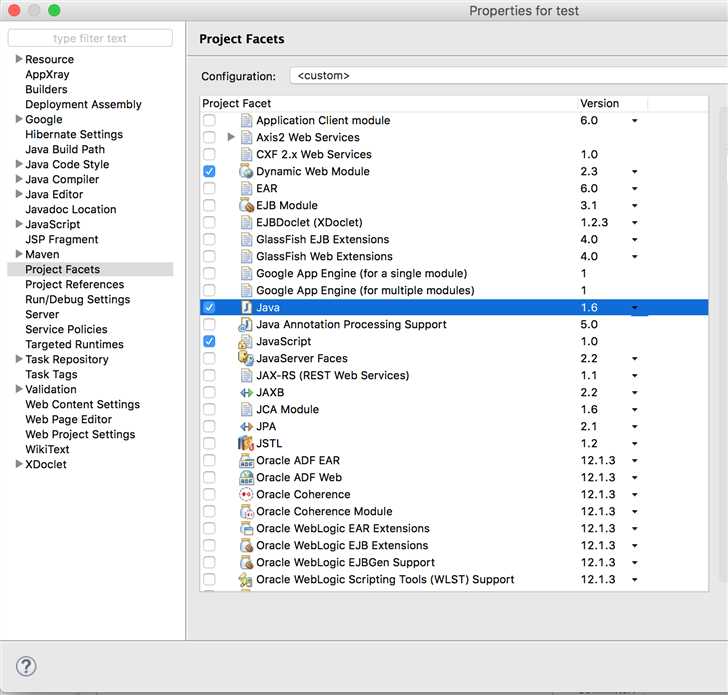Click the type filter text field

point(90,38)
